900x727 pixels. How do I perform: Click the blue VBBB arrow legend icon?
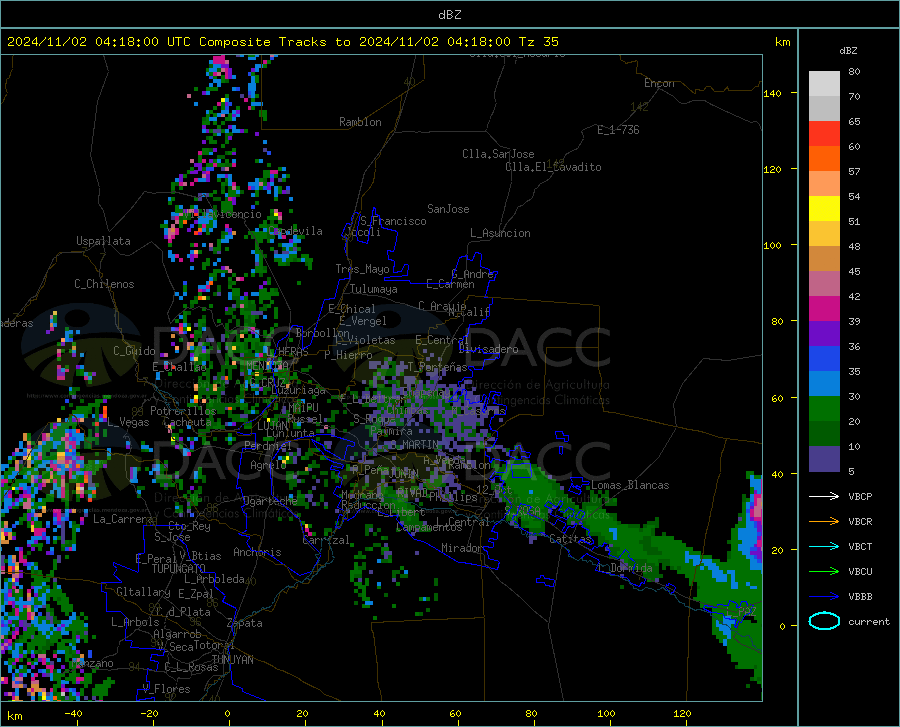tap(824, 597)
